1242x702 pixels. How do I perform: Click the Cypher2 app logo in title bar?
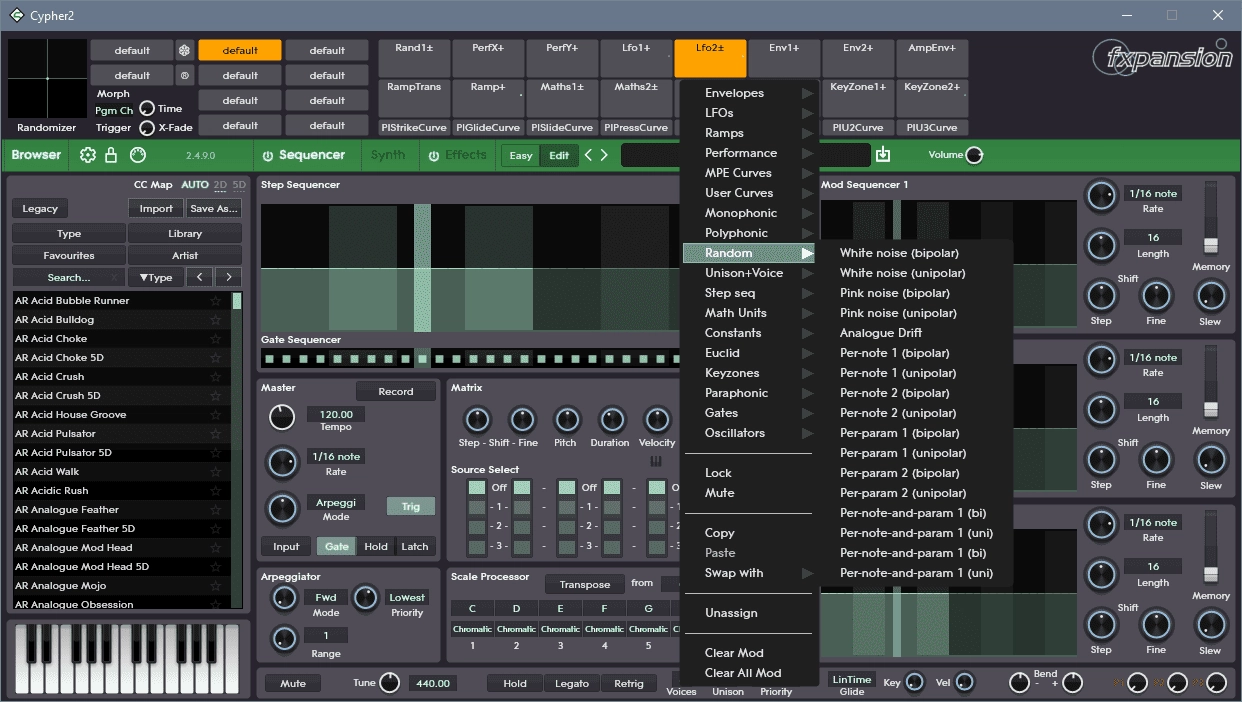17,15
